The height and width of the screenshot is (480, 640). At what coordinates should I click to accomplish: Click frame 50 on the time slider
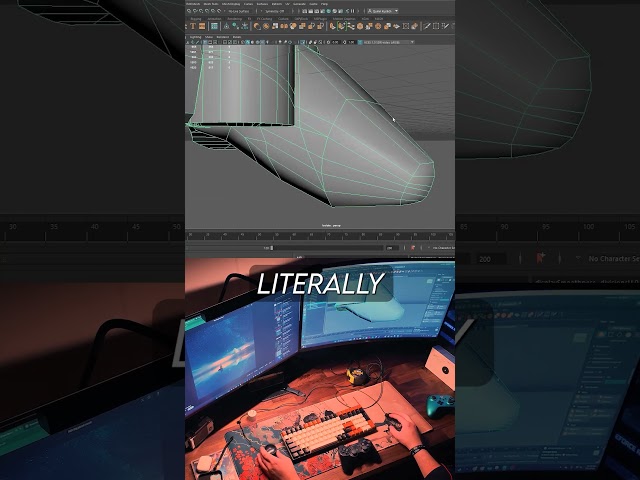(258, 236)
